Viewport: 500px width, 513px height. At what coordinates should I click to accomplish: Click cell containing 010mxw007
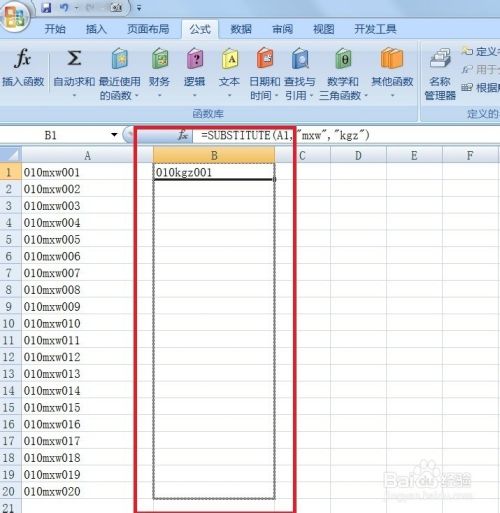tap(87, 273)
